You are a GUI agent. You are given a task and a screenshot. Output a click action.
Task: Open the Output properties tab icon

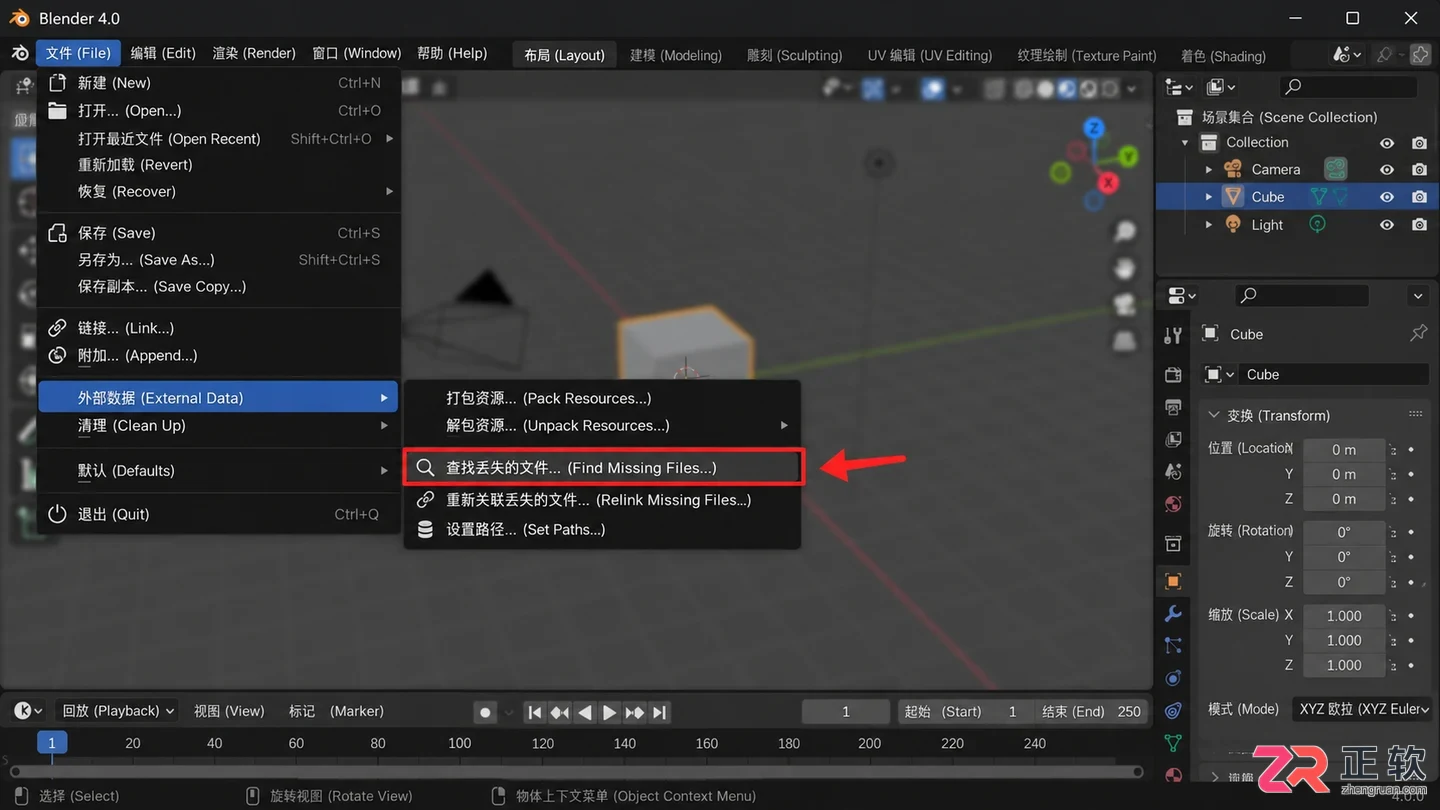tap(1174, 407)
